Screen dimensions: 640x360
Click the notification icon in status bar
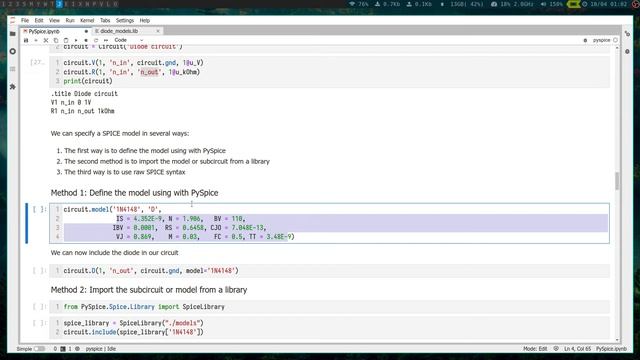[556, 349]
